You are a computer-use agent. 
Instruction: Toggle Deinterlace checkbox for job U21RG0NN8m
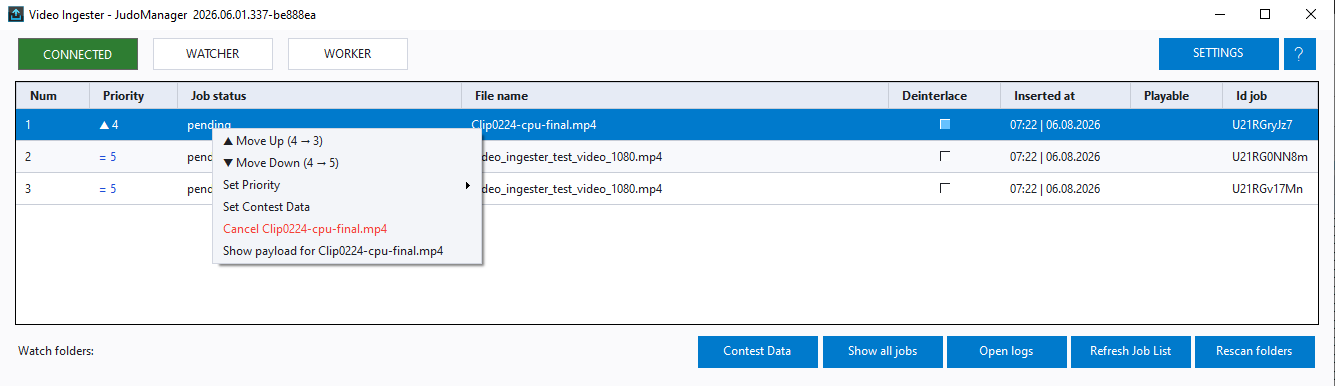tap(944, 157)
